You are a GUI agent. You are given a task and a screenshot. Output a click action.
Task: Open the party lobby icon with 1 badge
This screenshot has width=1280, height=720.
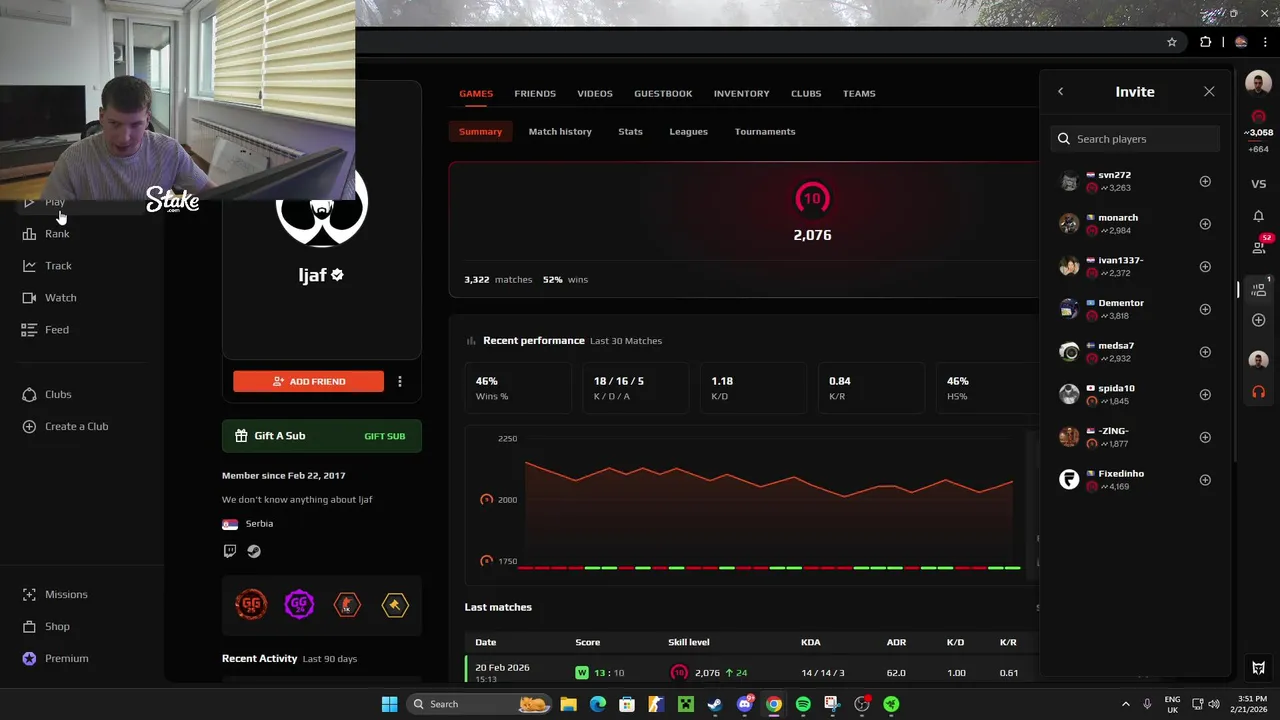pyautogui.click(x=1259, y=290)
